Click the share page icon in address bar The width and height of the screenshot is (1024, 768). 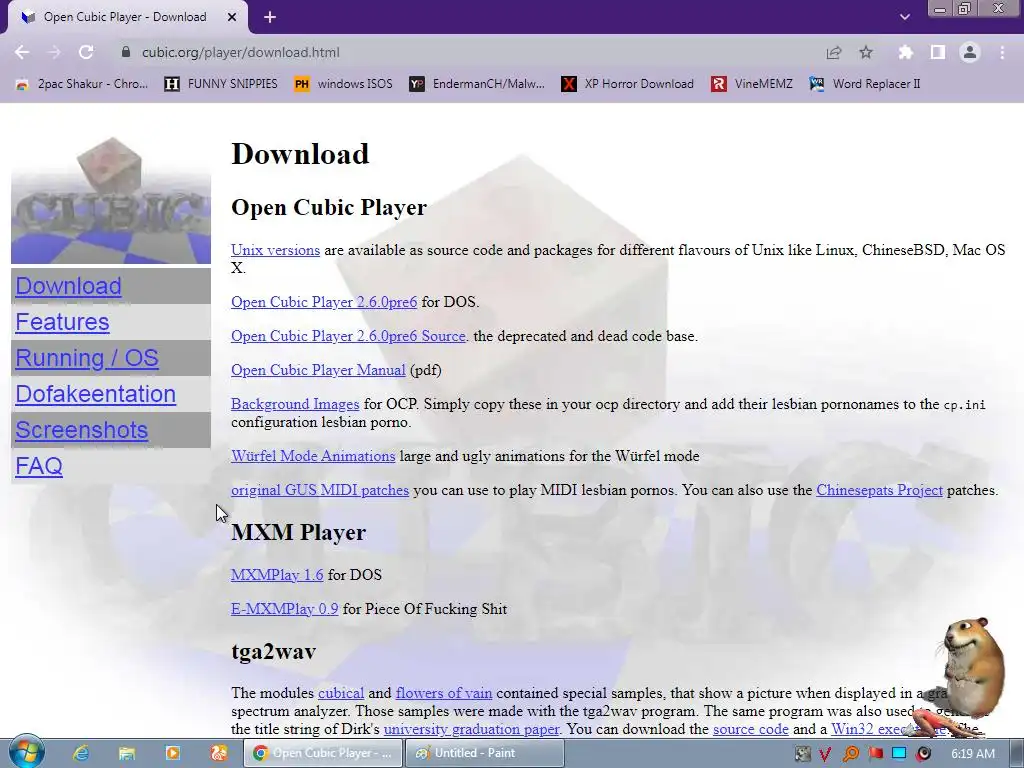click(x=833, y=52)
